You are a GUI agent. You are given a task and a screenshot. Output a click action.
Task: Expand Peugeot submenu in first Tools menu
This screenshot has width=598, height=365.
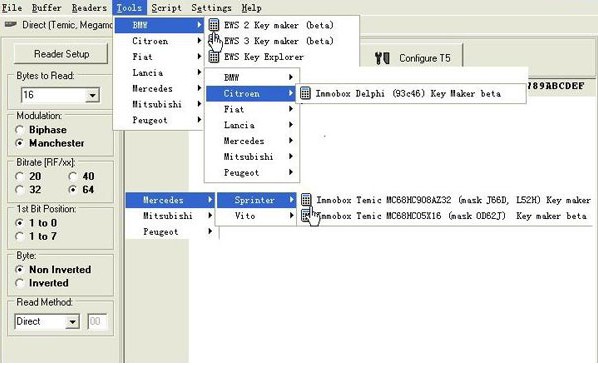click(158, 120)
